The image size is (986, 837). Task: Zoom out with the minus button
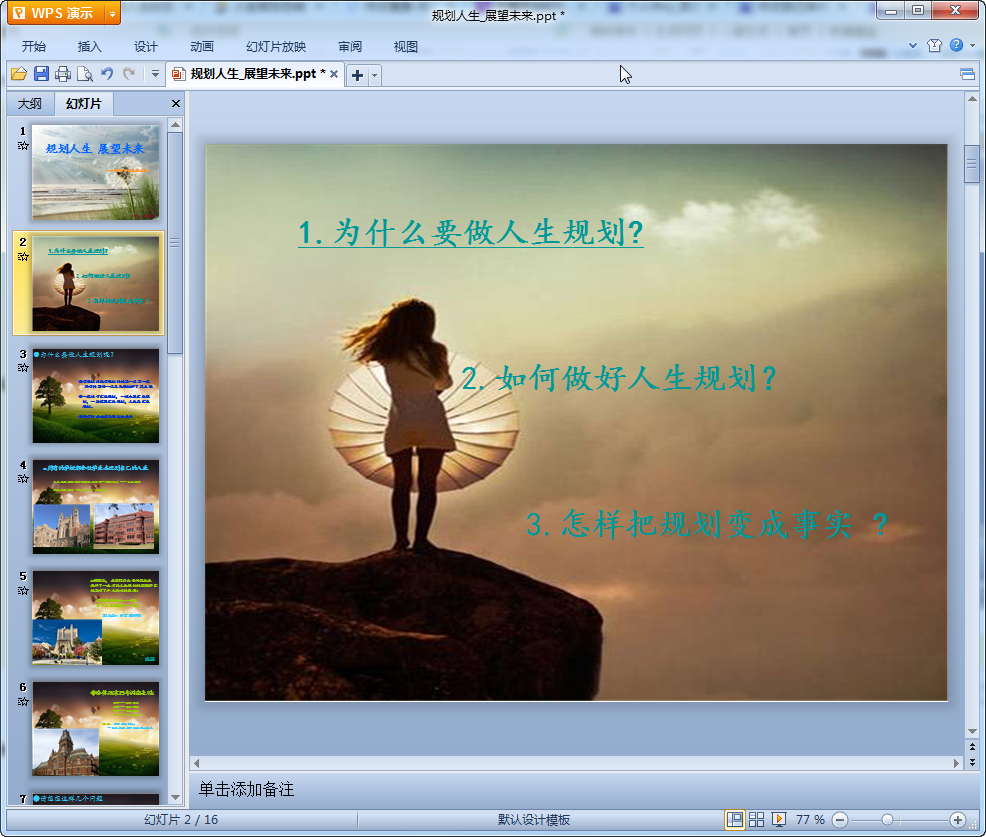click(x=840, y=819)
